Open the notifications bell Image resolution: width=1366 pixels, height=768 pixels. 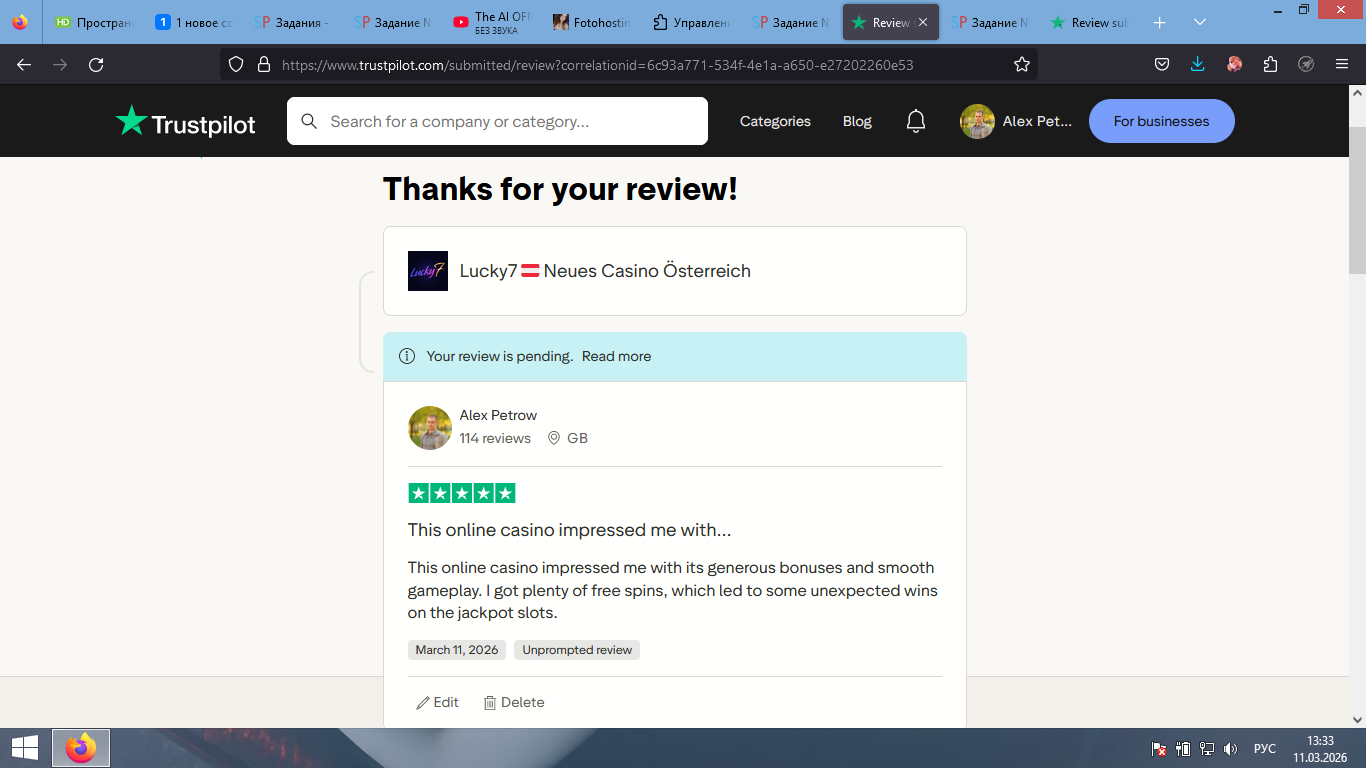[916, 121]
